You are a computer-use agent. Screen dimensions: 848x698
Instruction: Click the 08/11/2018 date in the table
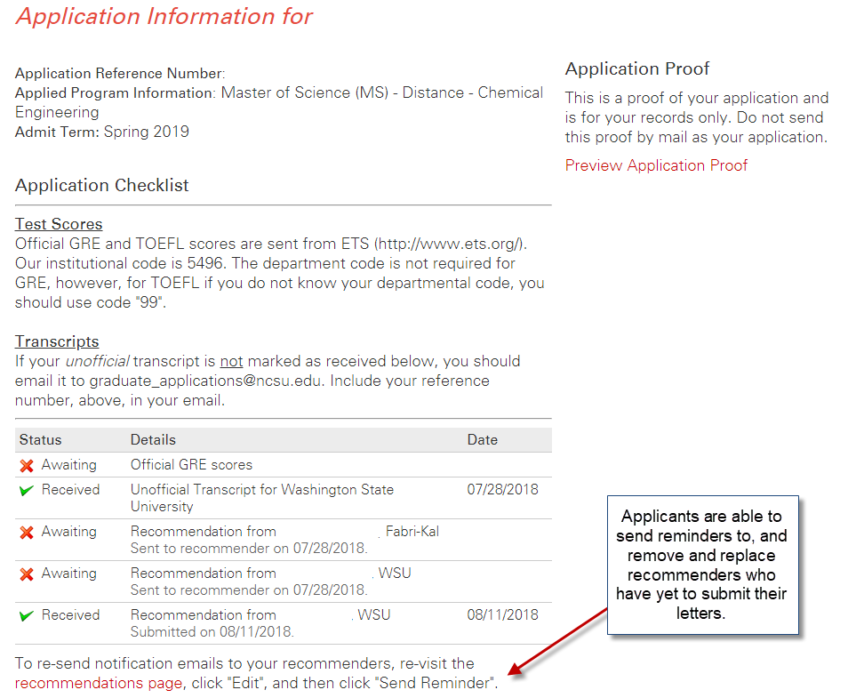[502, 615]
